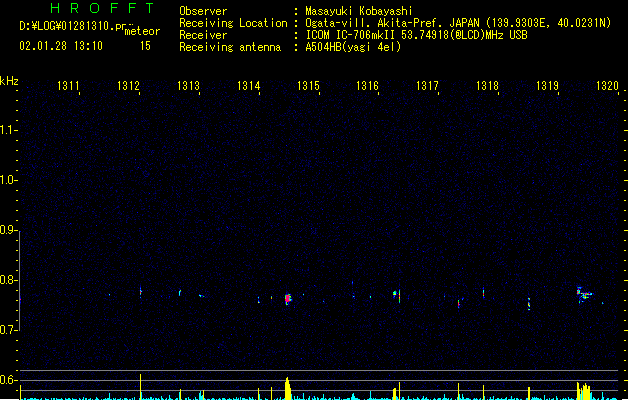Click the 1315 time axis marker
The width and height of the screenshot is (629, 400).
pos(308,86)
